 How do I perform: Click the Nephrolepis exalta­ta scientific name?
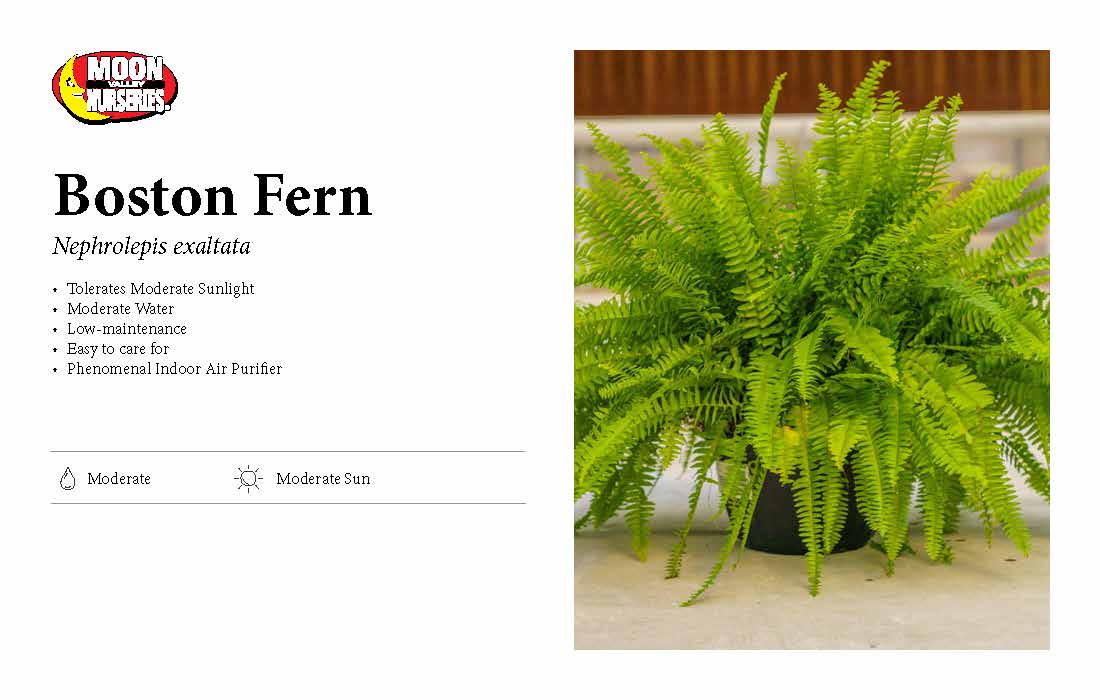pos(152,246)
